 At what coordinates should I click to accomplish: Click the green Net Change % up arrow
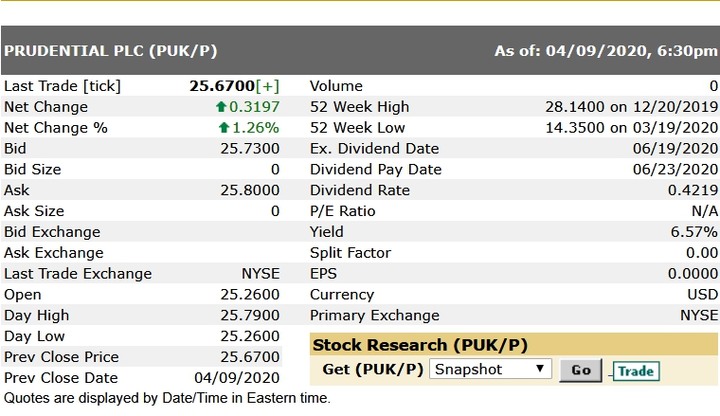coord(224,128)
